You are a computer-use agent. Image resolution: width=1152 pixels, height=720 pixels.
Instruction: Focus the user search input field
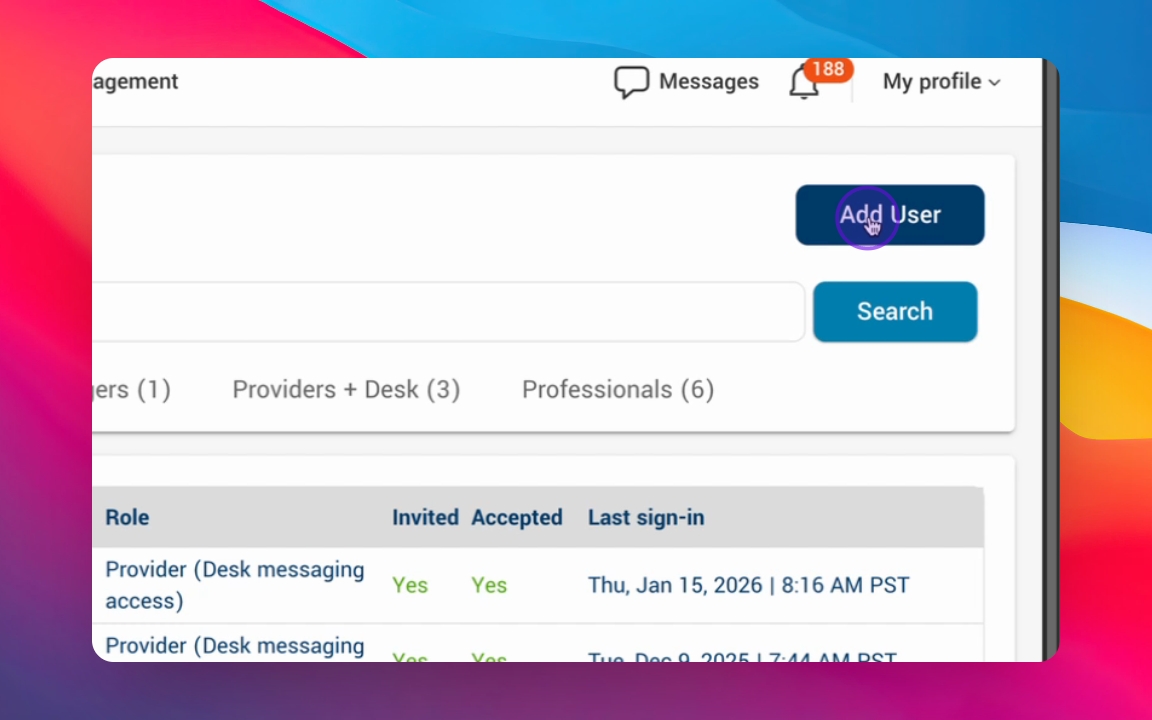448,312
